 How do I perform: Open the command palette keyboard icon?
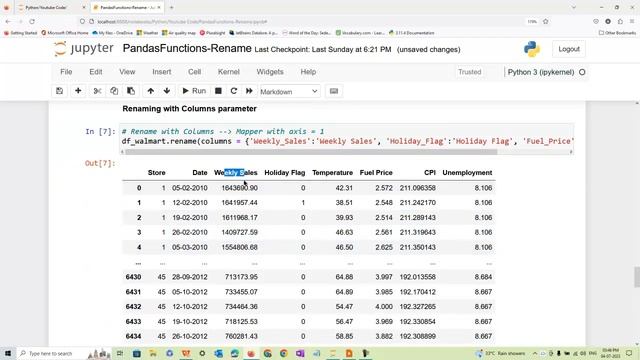(x=334, y=91)
